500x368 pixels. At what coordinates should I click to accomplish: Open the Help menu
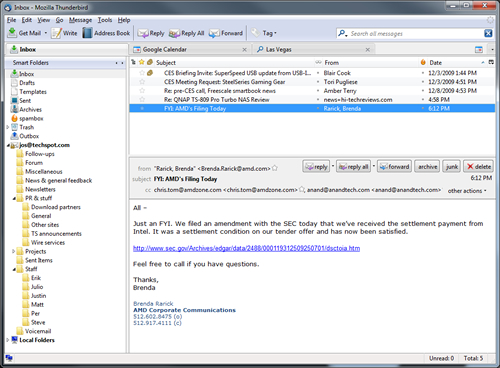coord(124,20)
